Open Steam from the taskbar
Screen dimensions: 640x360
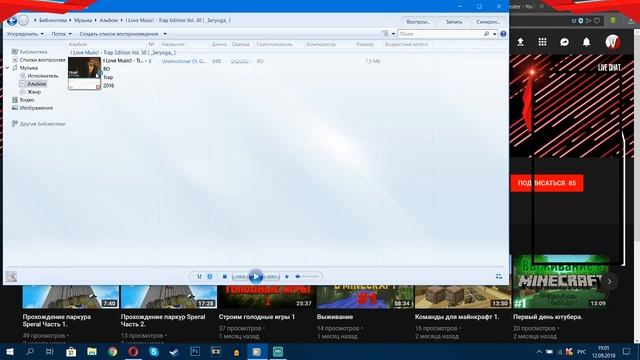[x=174, y=352]
